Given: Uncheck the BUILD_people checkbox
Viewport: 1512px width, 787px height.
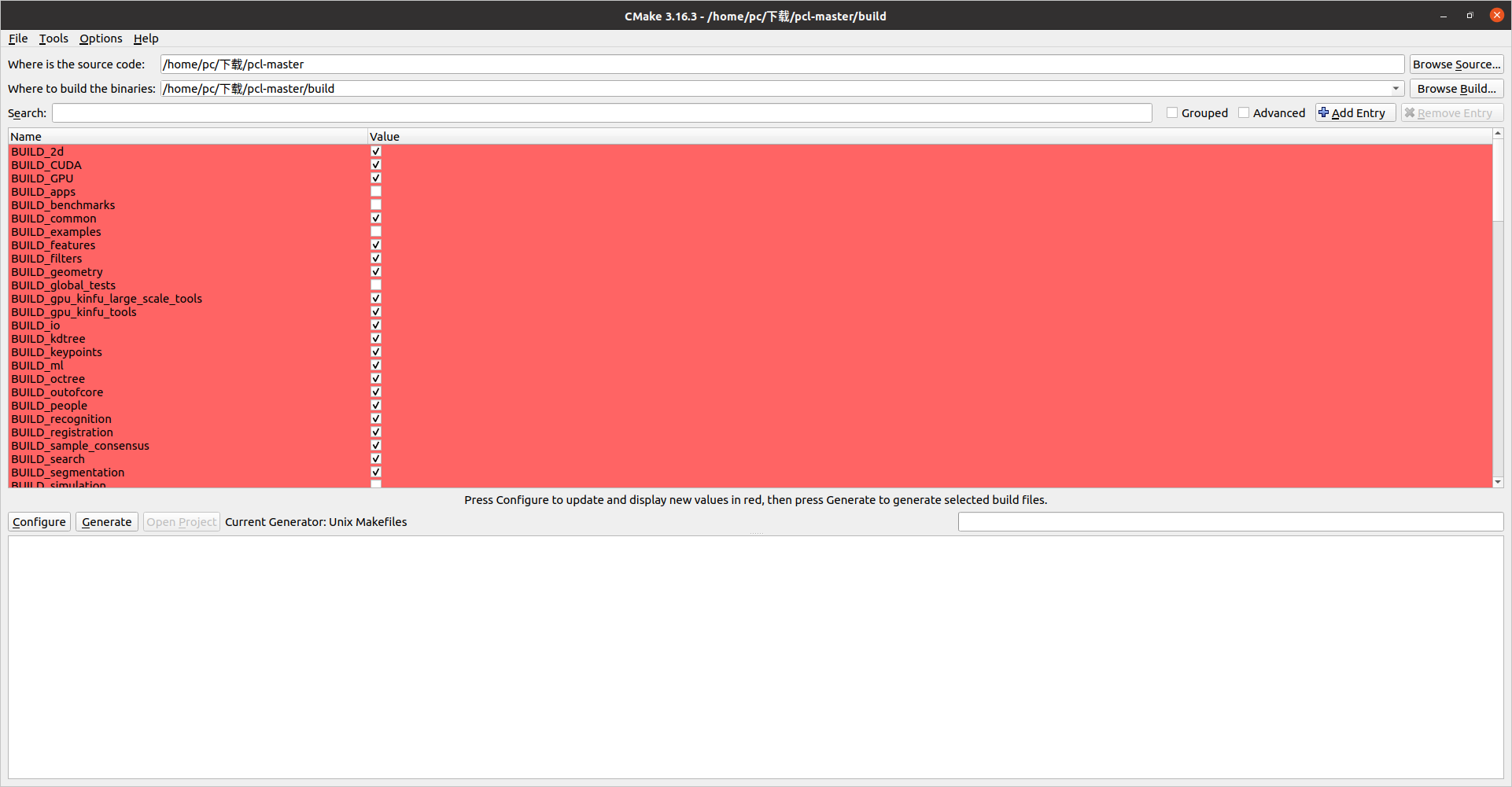Looking at the screenshot, I should point(376,406).
